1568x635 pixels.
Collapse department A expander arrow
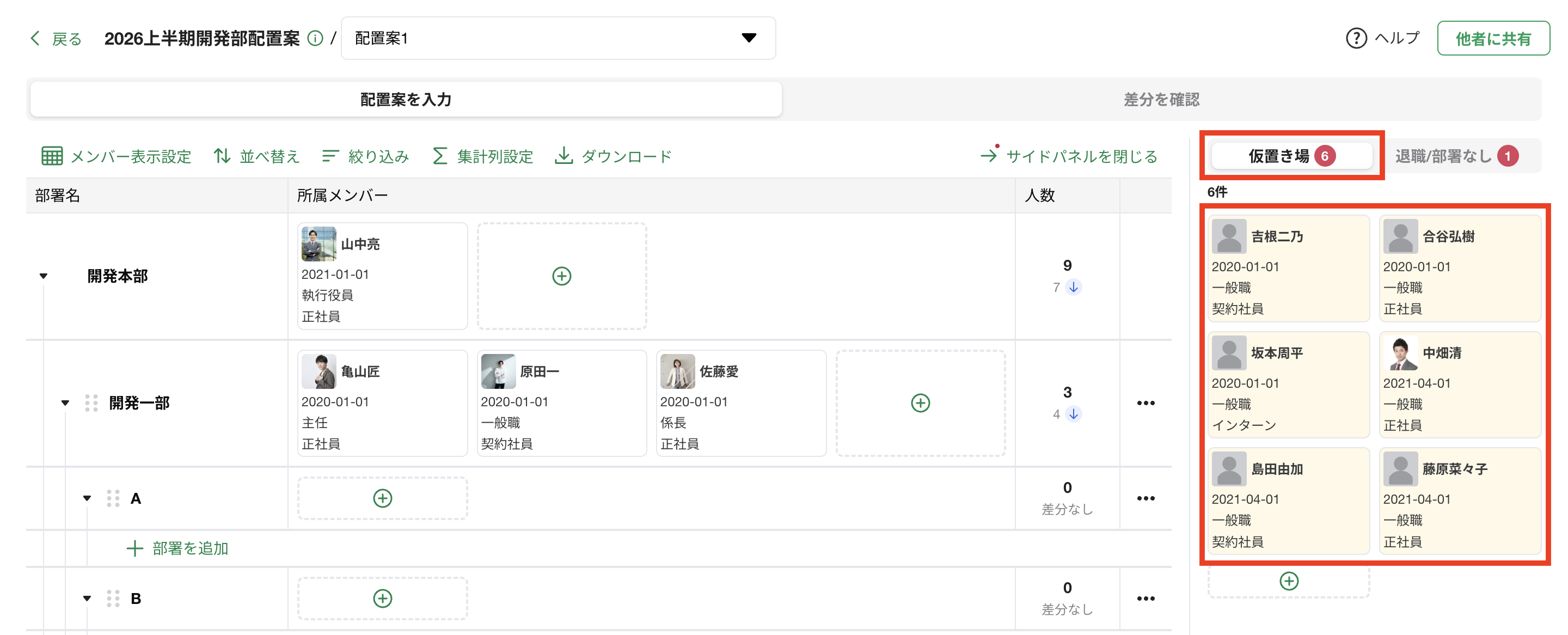tap(87, 498)
